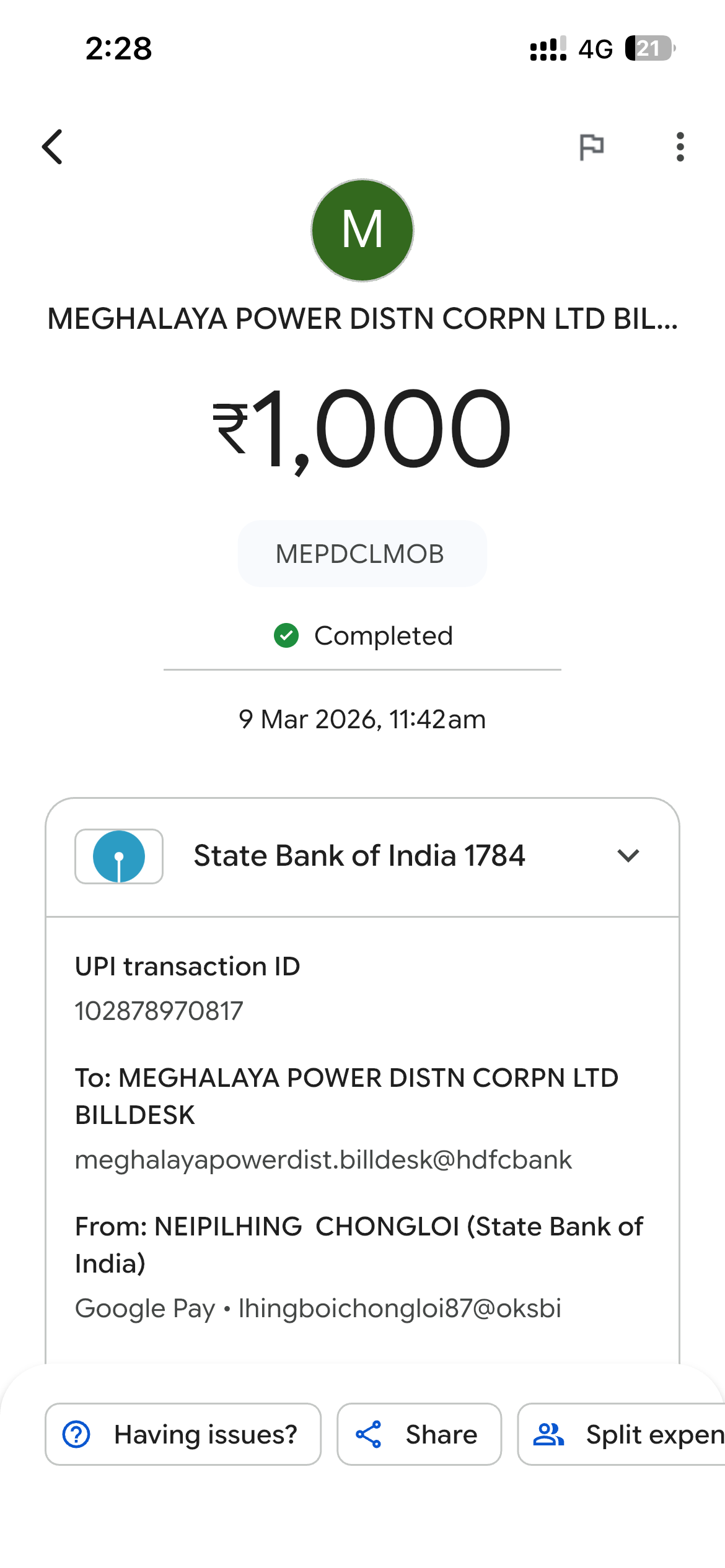This screenshot has width=725, height=1568.
Task: Open the three-dot overflow menu
Action: pyautogui.click(x=680, y=147)
